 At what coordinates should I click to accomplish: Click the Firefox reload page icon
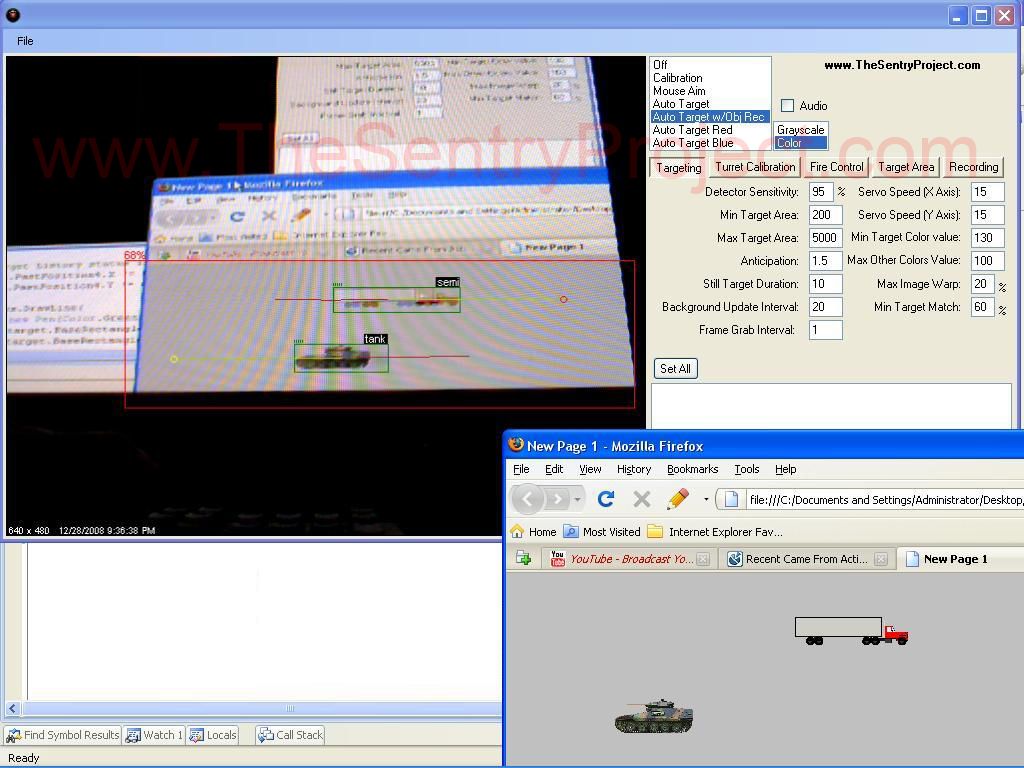pos(605,498)
